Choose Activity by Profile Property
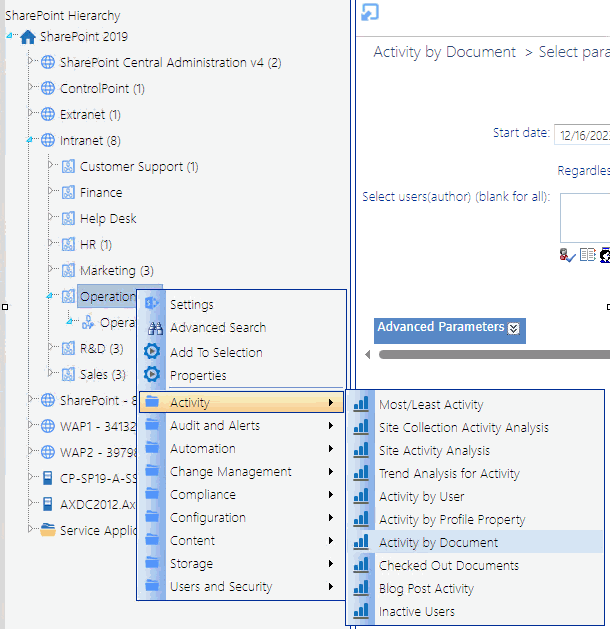The image size is (610, 629). click(476, 519)
